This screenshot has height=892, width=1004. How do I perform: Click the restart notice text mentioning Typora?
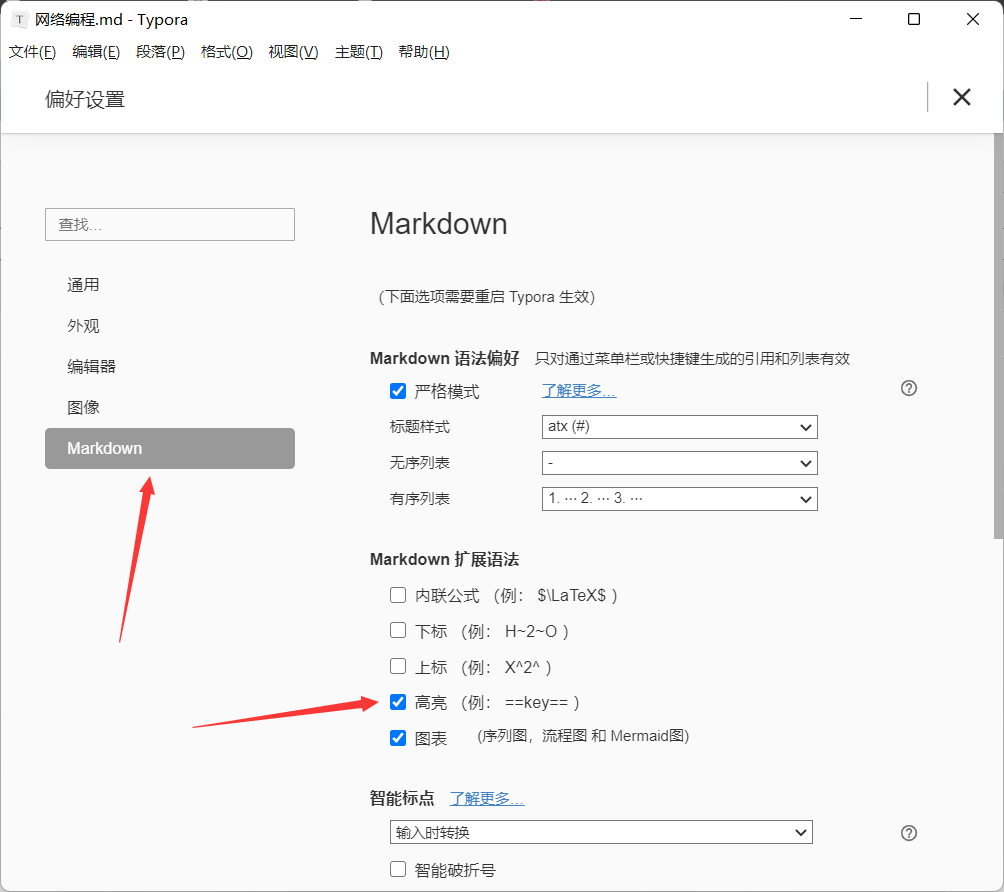pyautogui.click(x=487, y=297)
